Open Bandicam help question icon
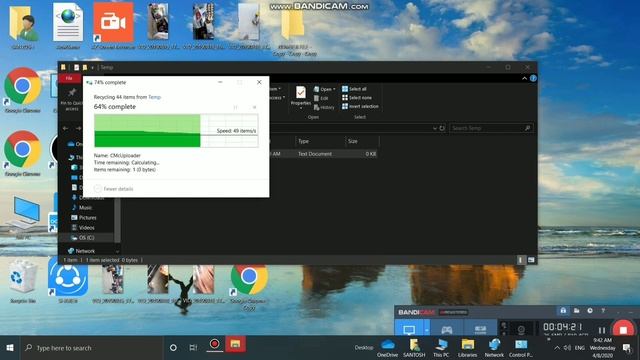 (x=603, y=311)
